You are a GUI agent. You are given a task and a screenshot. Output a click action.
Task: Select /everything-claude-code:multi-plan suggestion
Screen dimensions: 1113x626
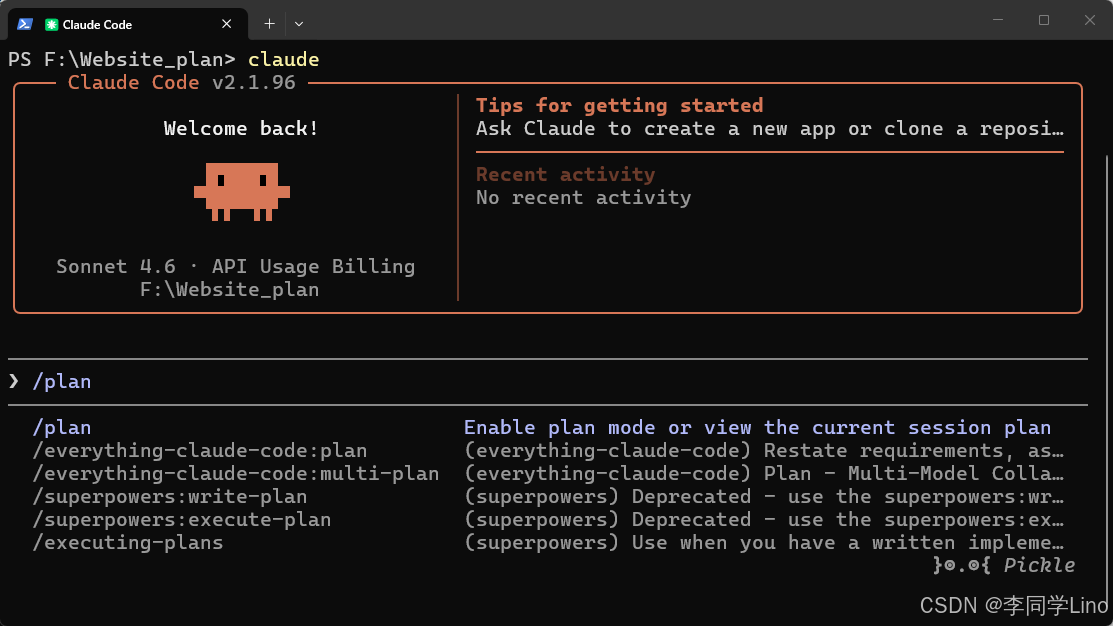[x=236, y=473]
